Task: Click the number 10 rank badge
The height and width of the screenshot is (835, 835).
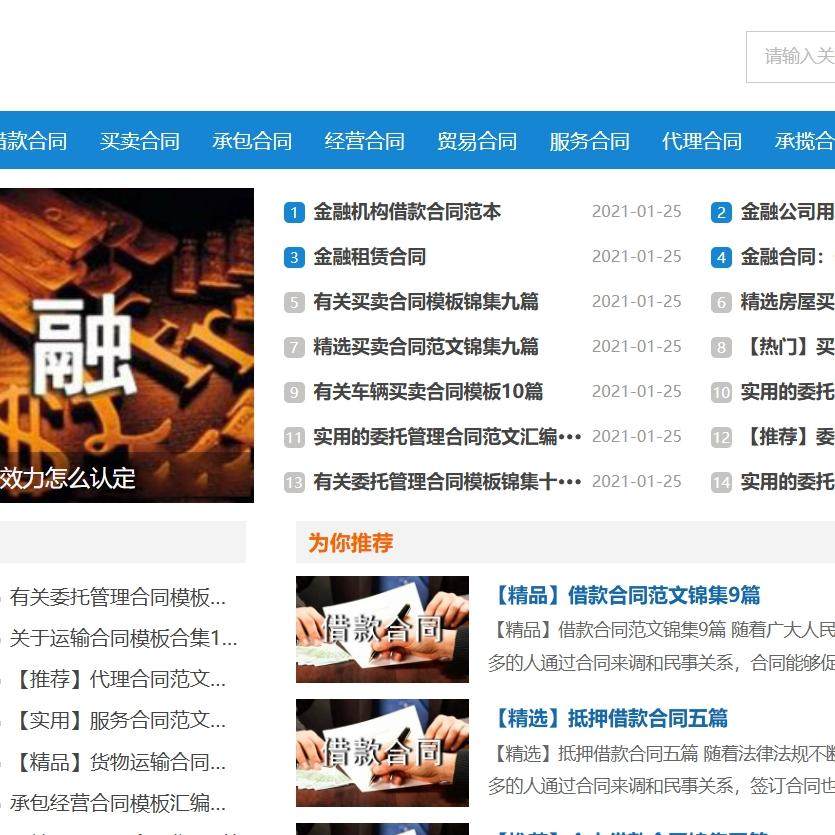Action: (720, 392)
